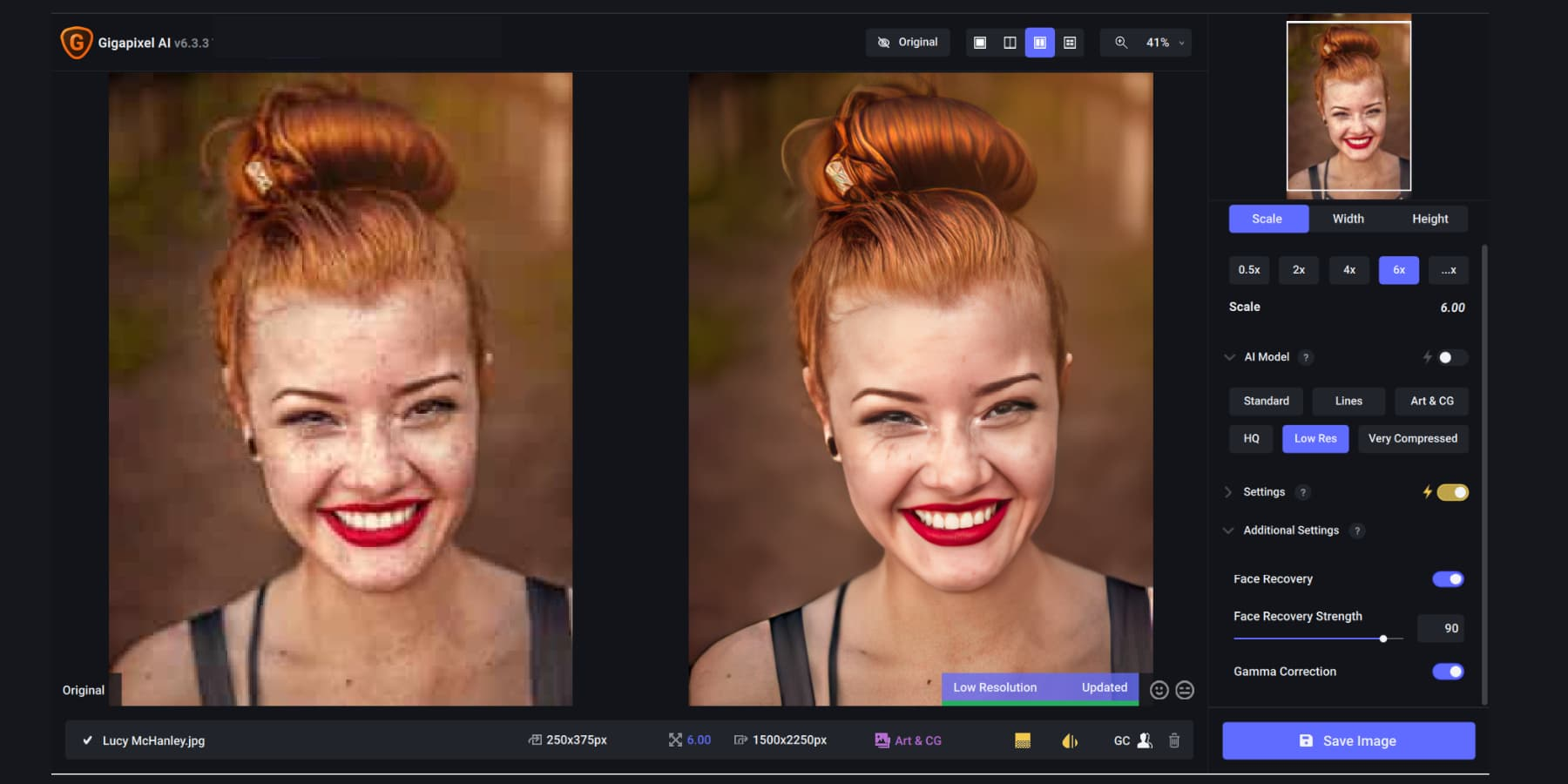Click the happy face feedback icon
Image resolution: width=1568 pixels, height=784 pixels.
[x=1158, y=690]
